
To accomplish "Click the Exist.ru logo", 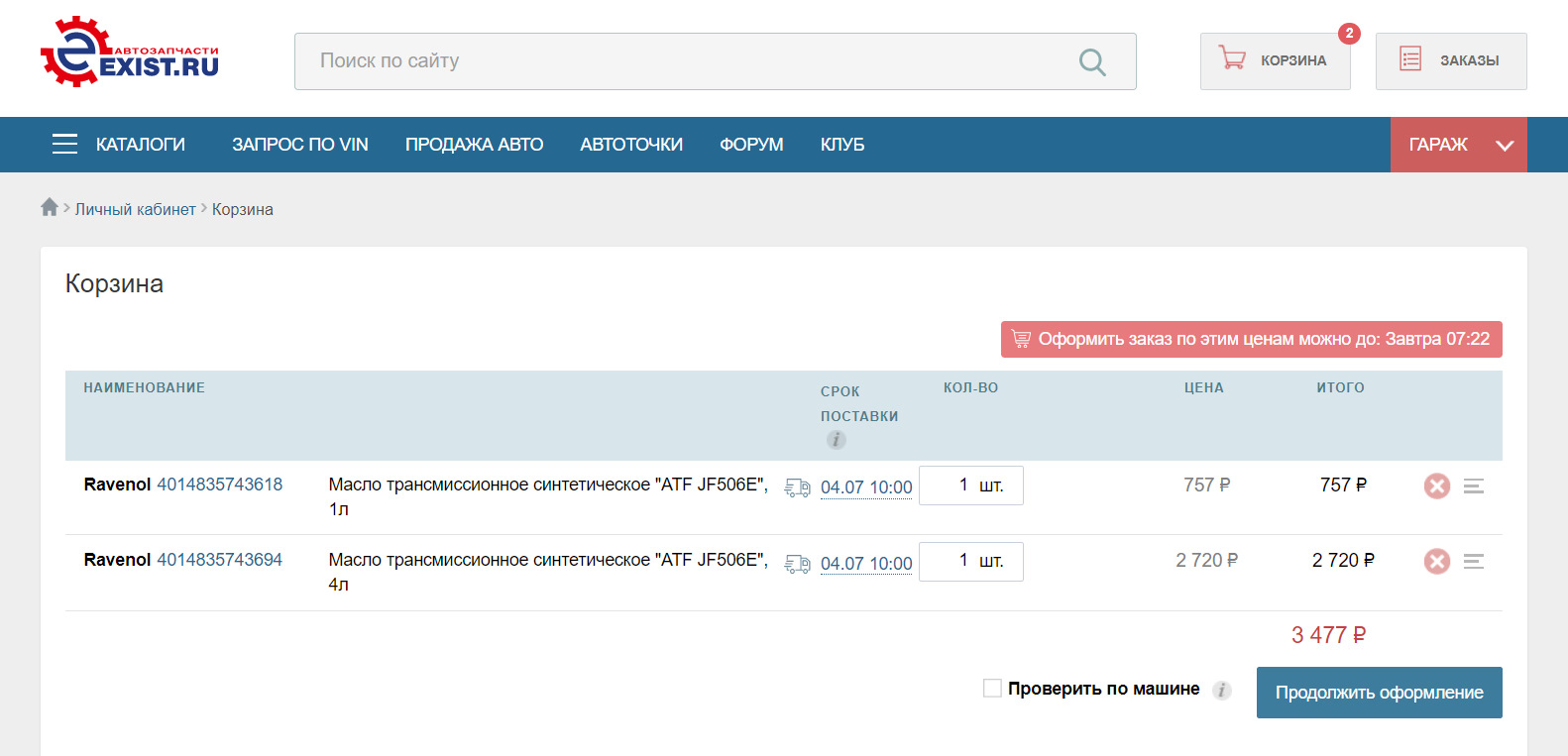I will coord(129,53).
